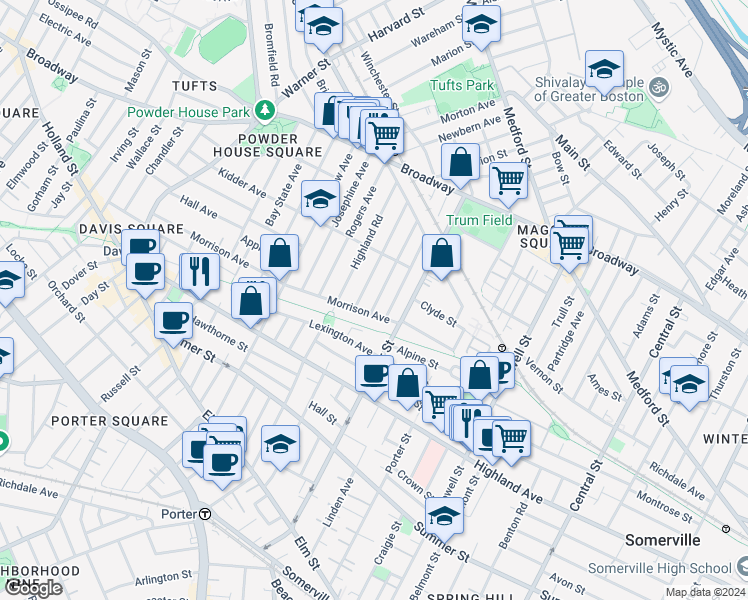Screen dimensions: 748x600
Task: Select the Craigie St street label
Action: 388,543
